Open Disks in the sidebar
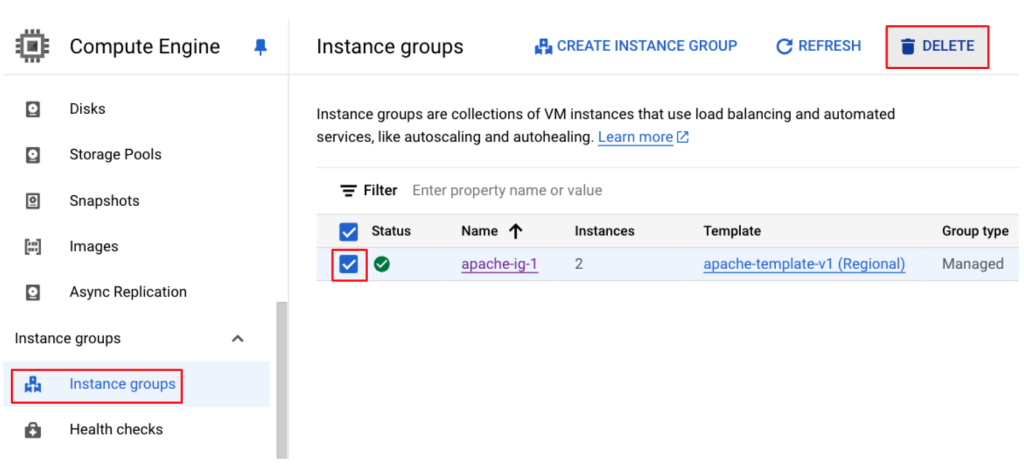 click(x=88, y=108)
